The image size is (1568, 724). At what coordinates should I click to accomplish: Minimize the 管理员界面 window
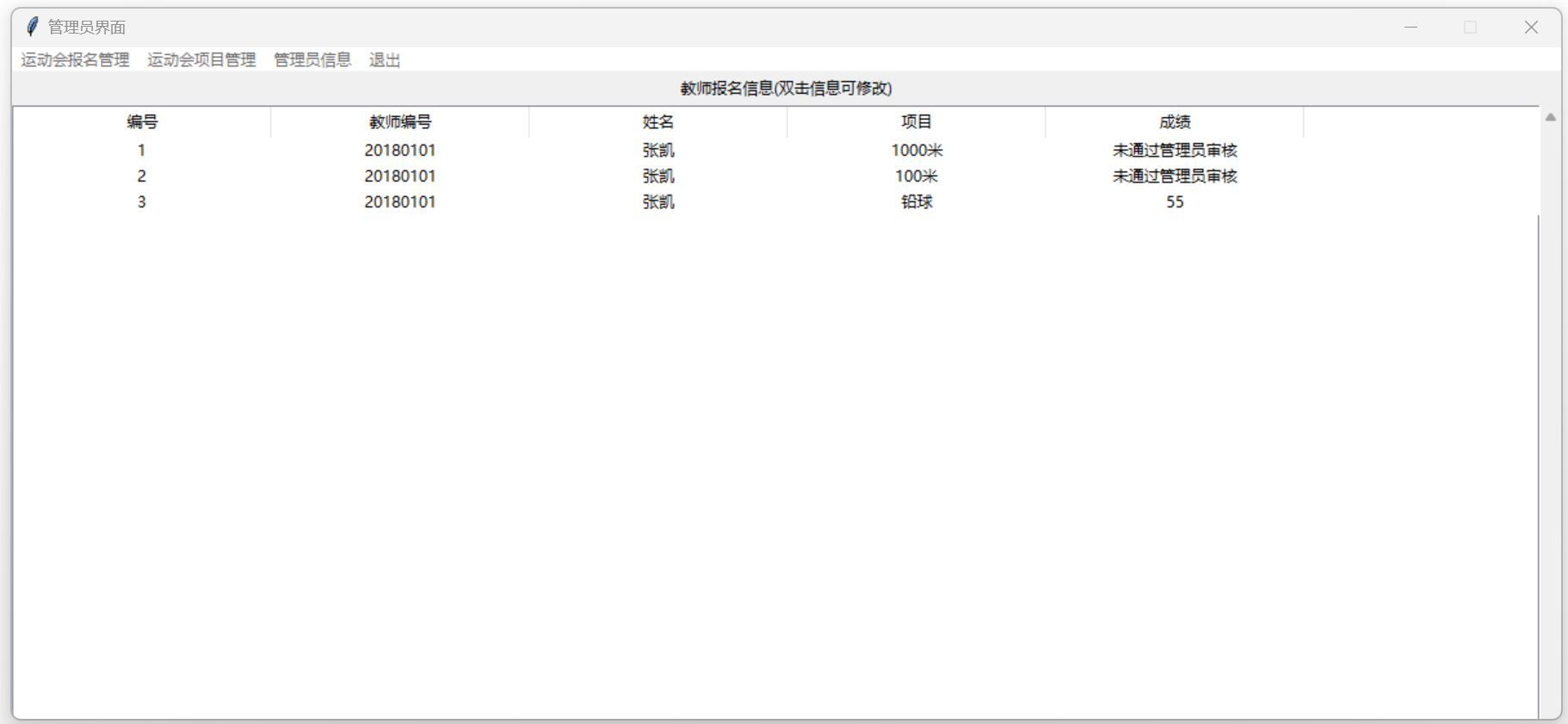point(1411,27)
